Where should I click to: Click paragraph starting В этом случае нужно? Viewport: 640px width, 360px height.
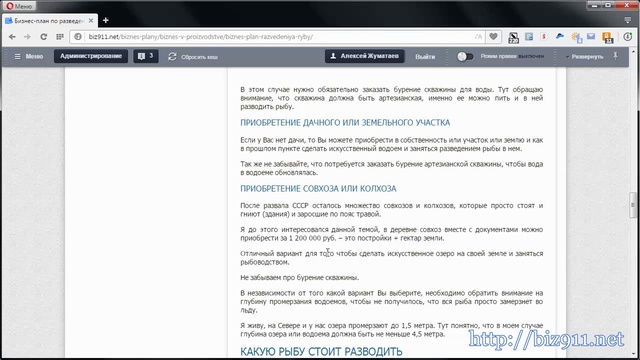tap(391, 98)
